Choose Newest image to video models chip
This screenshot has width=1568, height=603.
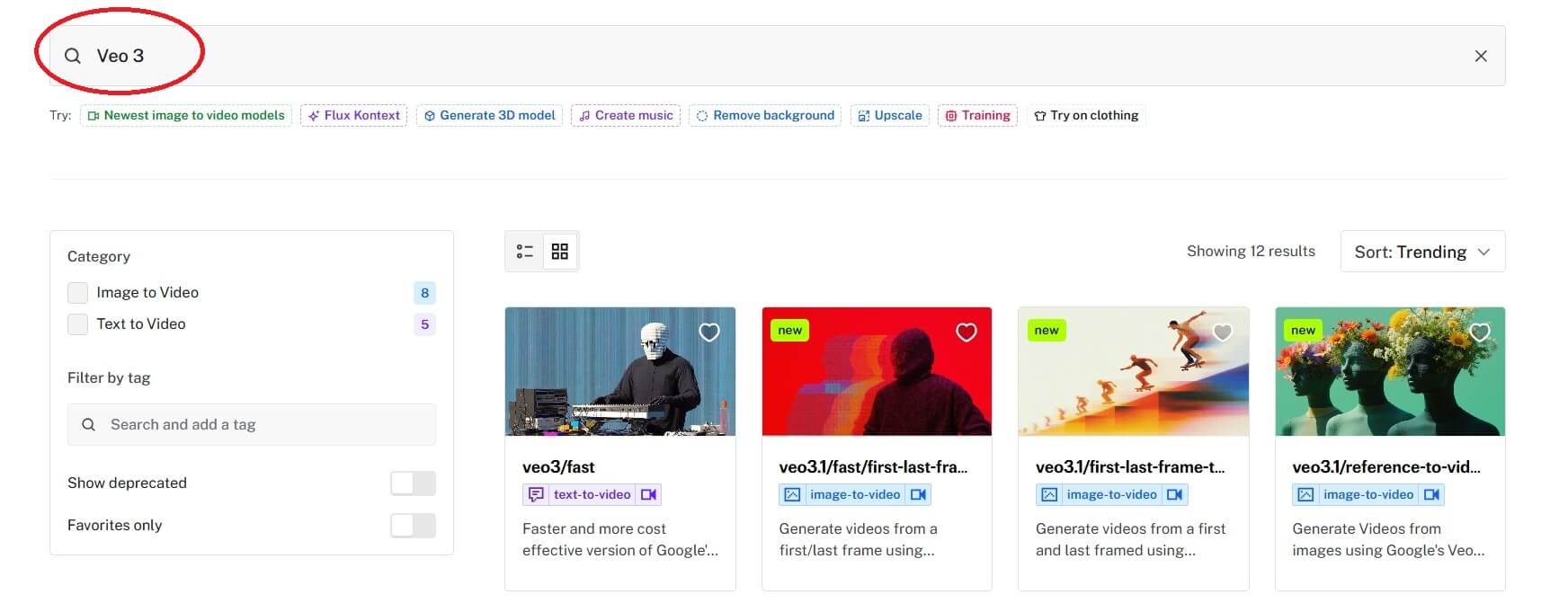[186, 115]
